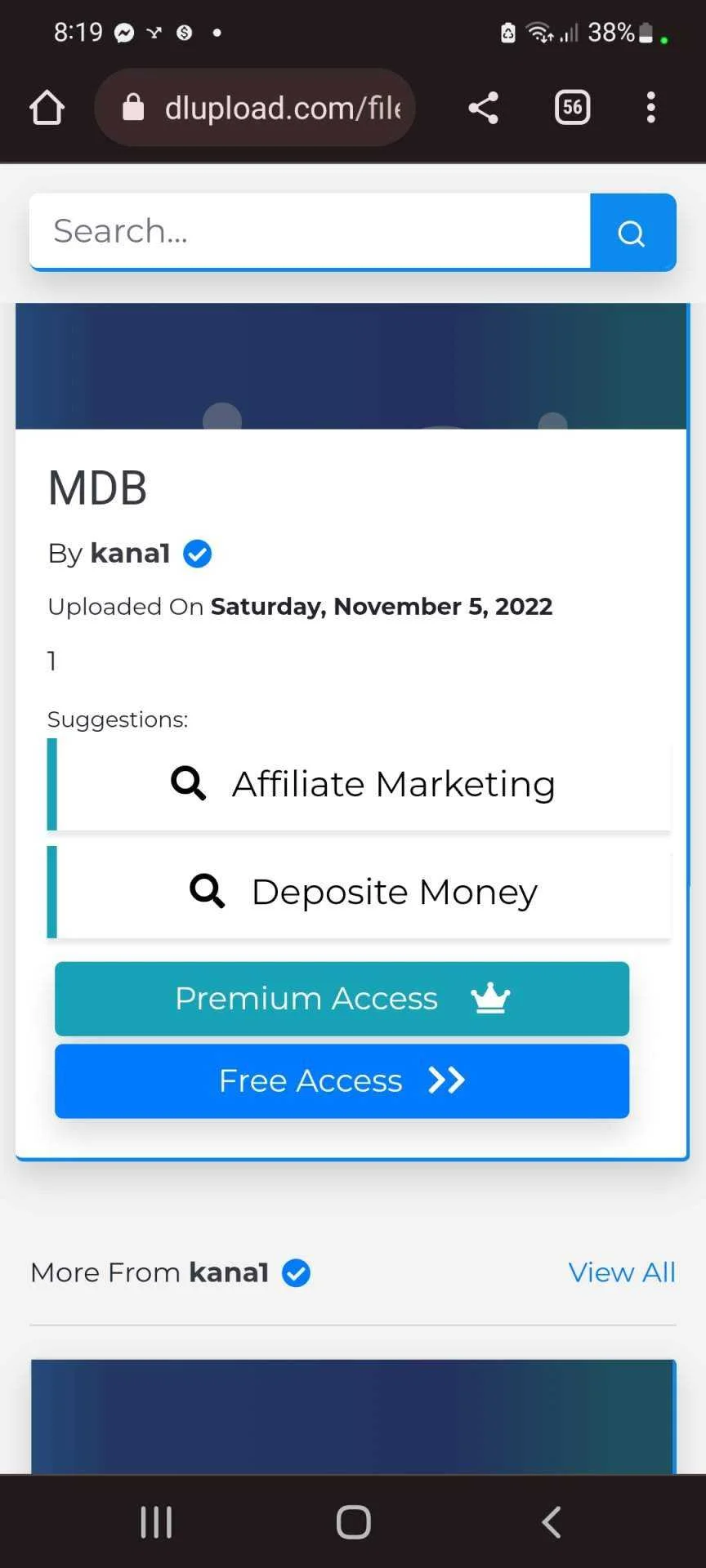The height and width of the screenshot is (1568, 706).
Task: Open the three-dot browser menu
Action: click(651, 108)
